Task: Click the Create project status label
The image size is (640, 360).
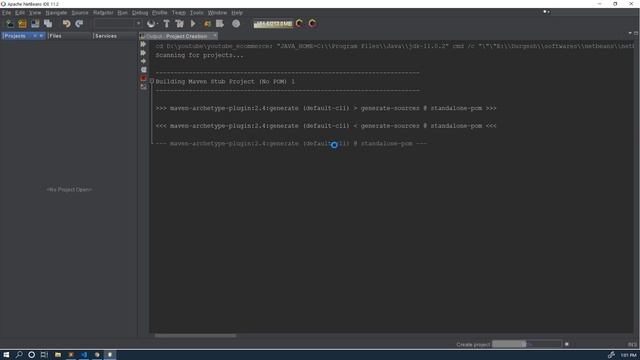Action: (x=473, y=344)
